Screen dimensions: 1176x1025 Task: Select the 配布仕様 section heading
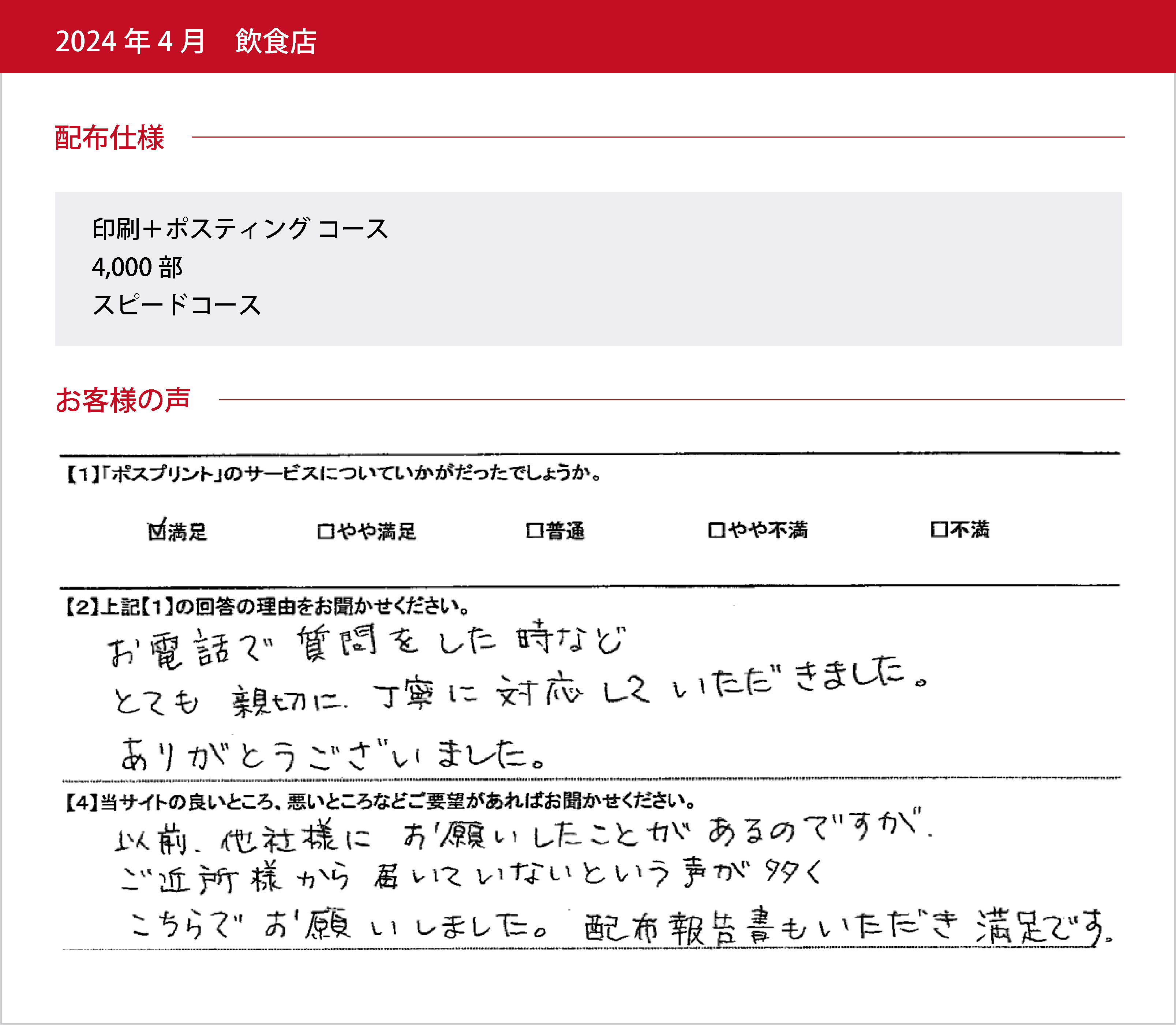[109, 138]
